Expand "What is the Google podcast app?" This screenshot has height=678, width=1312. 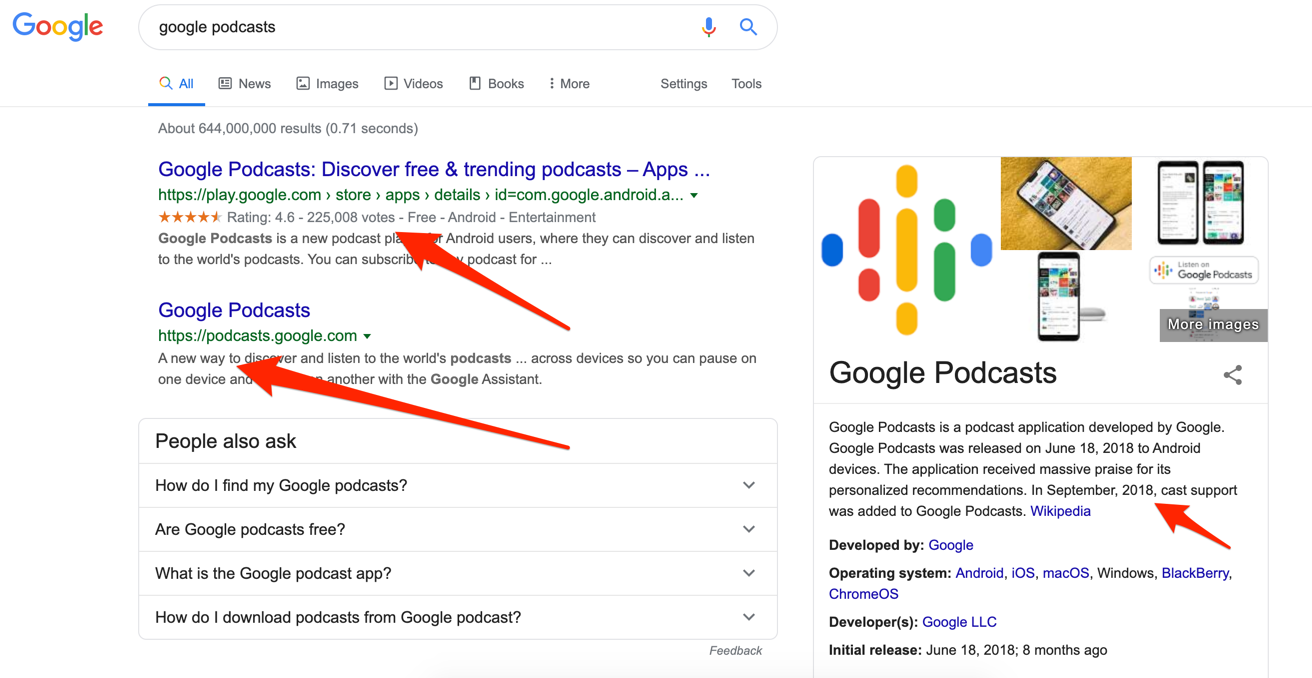tap(458, 573)
